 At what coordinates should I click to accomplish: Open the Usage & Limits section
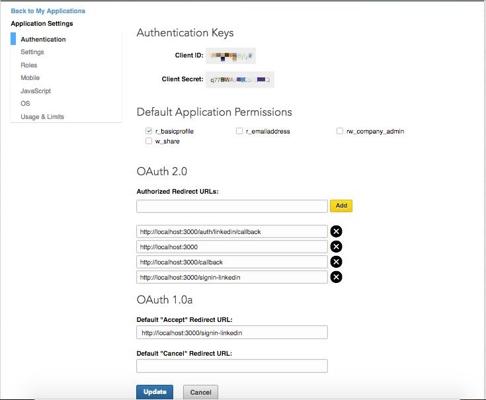click(42, 117)
